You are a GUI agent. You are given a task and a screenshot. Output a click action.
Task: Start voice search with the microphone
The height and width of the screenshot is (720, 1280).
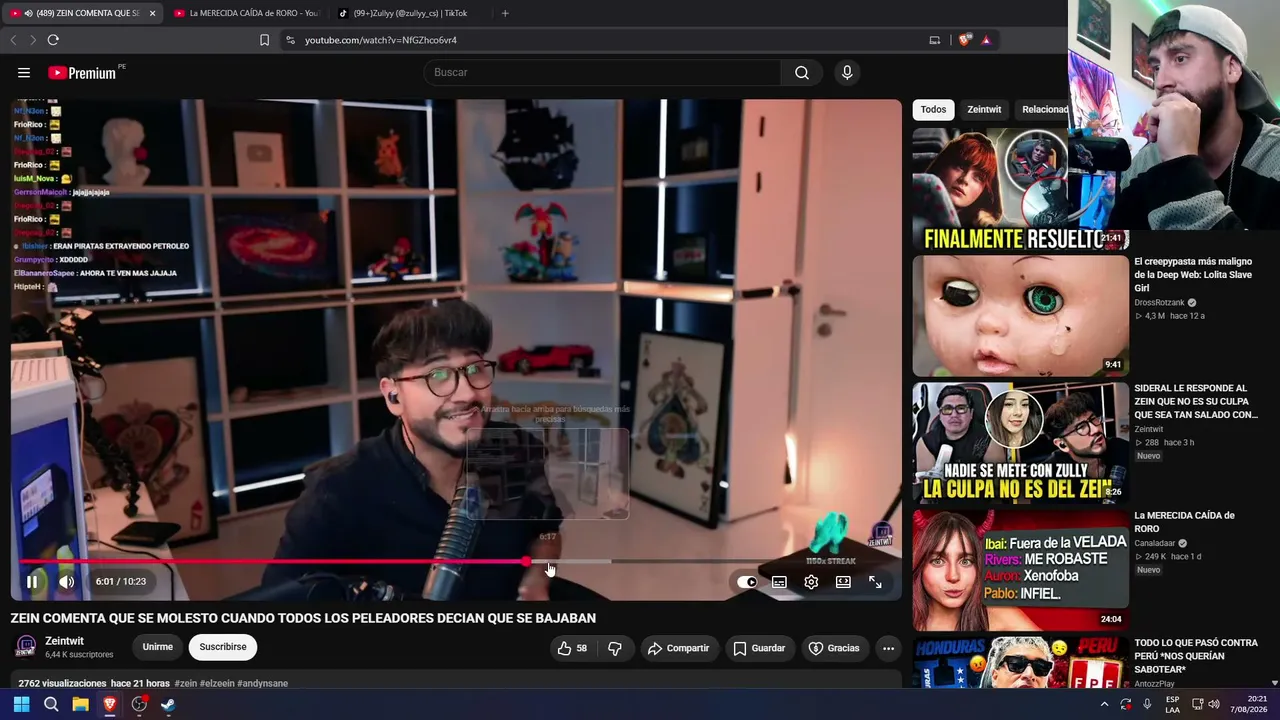point(847,72)
